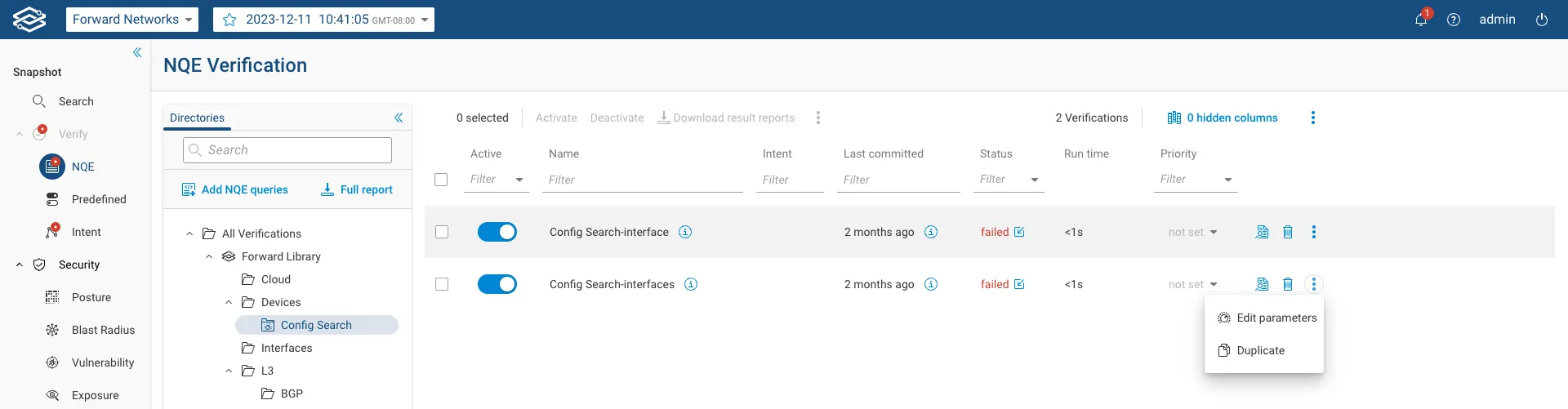Click Add NQE queries
Image resolution: width=1568 pixels, height=409 pixels.
click(235, 189)
